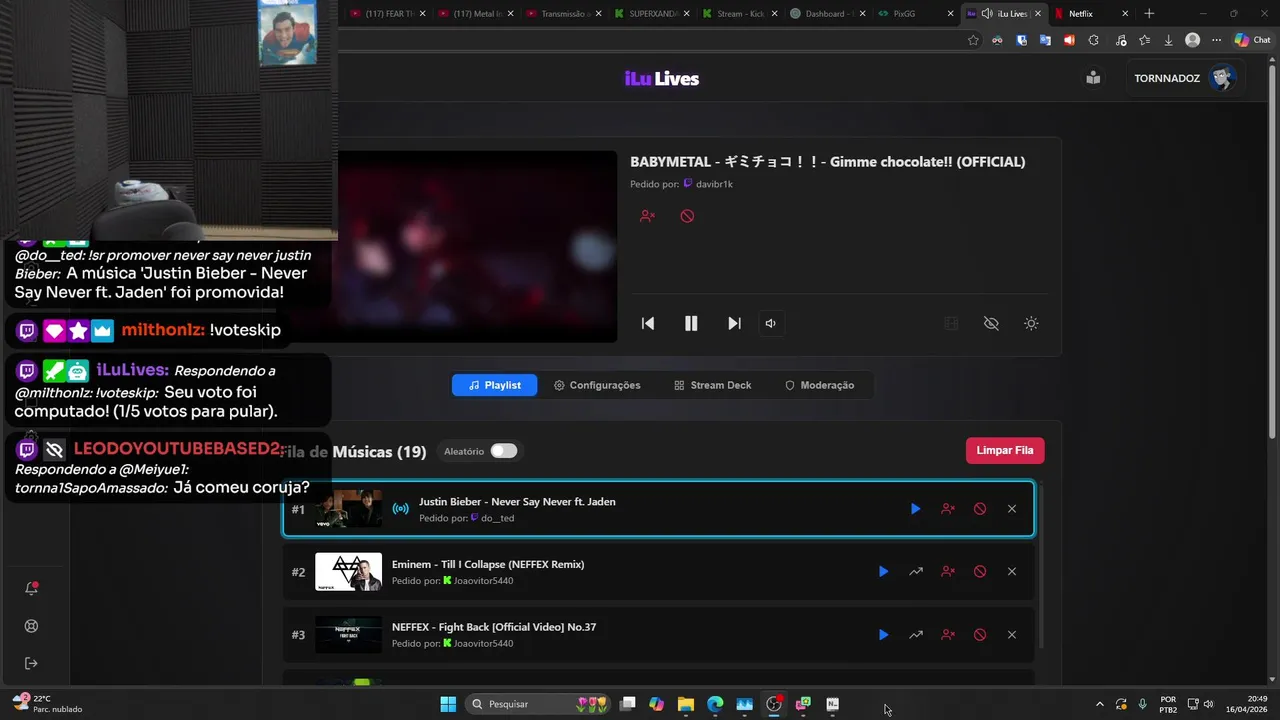Pause the current BABYMETAL song

pyautogui.click(x=691, y=323)
